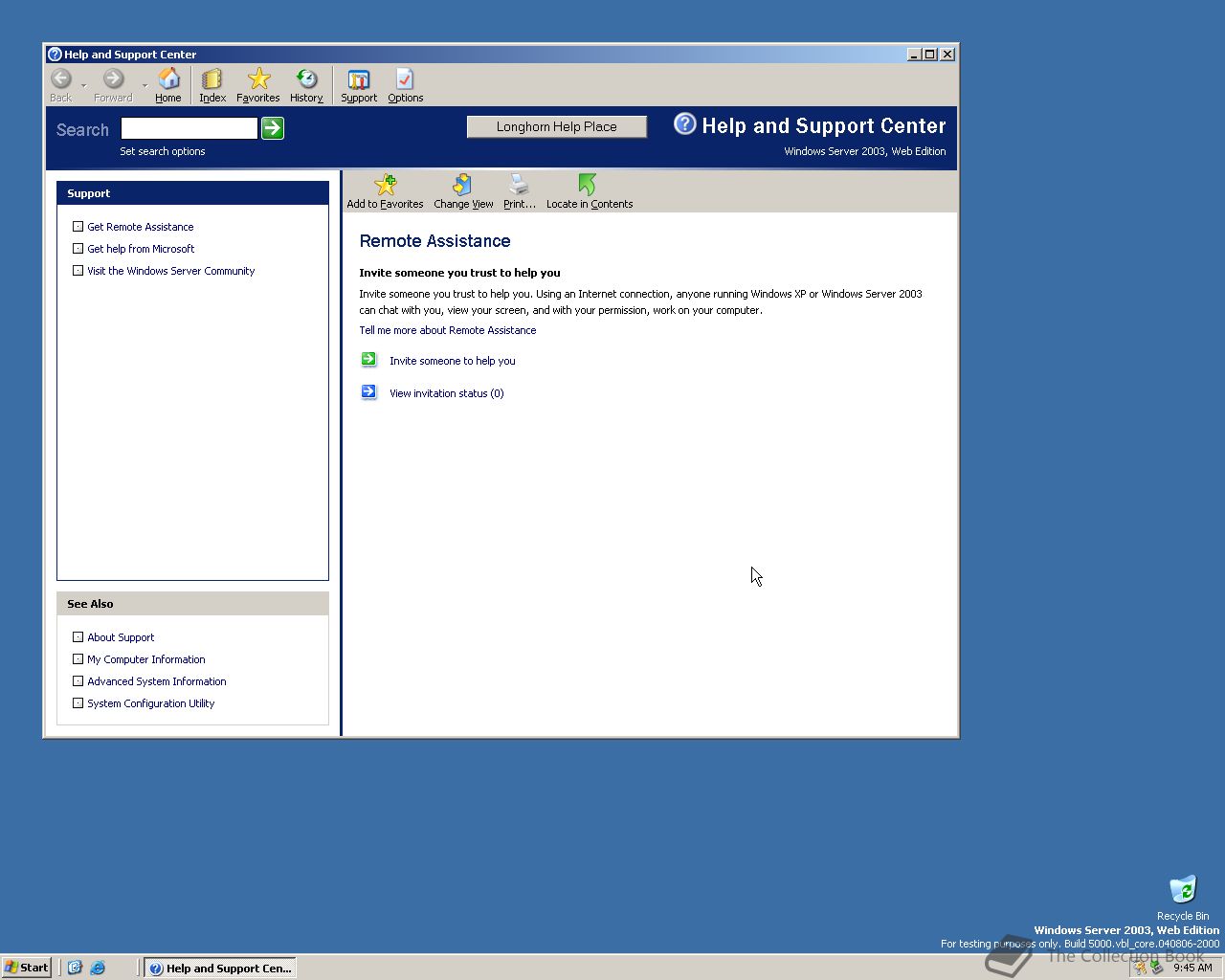1225x980 pixels.
Task: Open the Back history dropdown arrow
Action: pos(84,86)
